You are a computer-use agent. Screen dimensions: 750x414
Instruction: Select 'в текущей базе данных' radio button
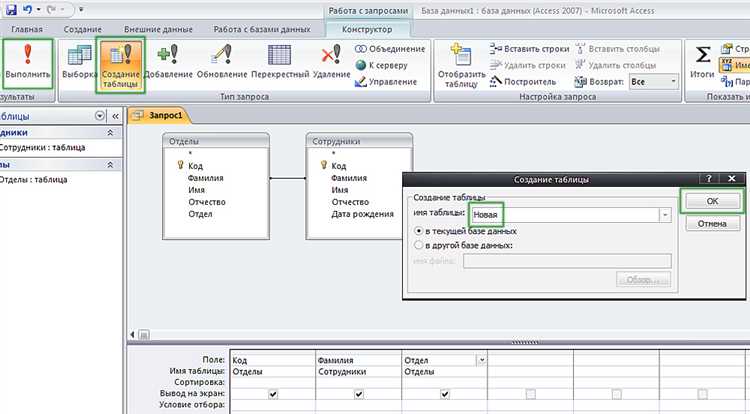(x=419, y=230)
